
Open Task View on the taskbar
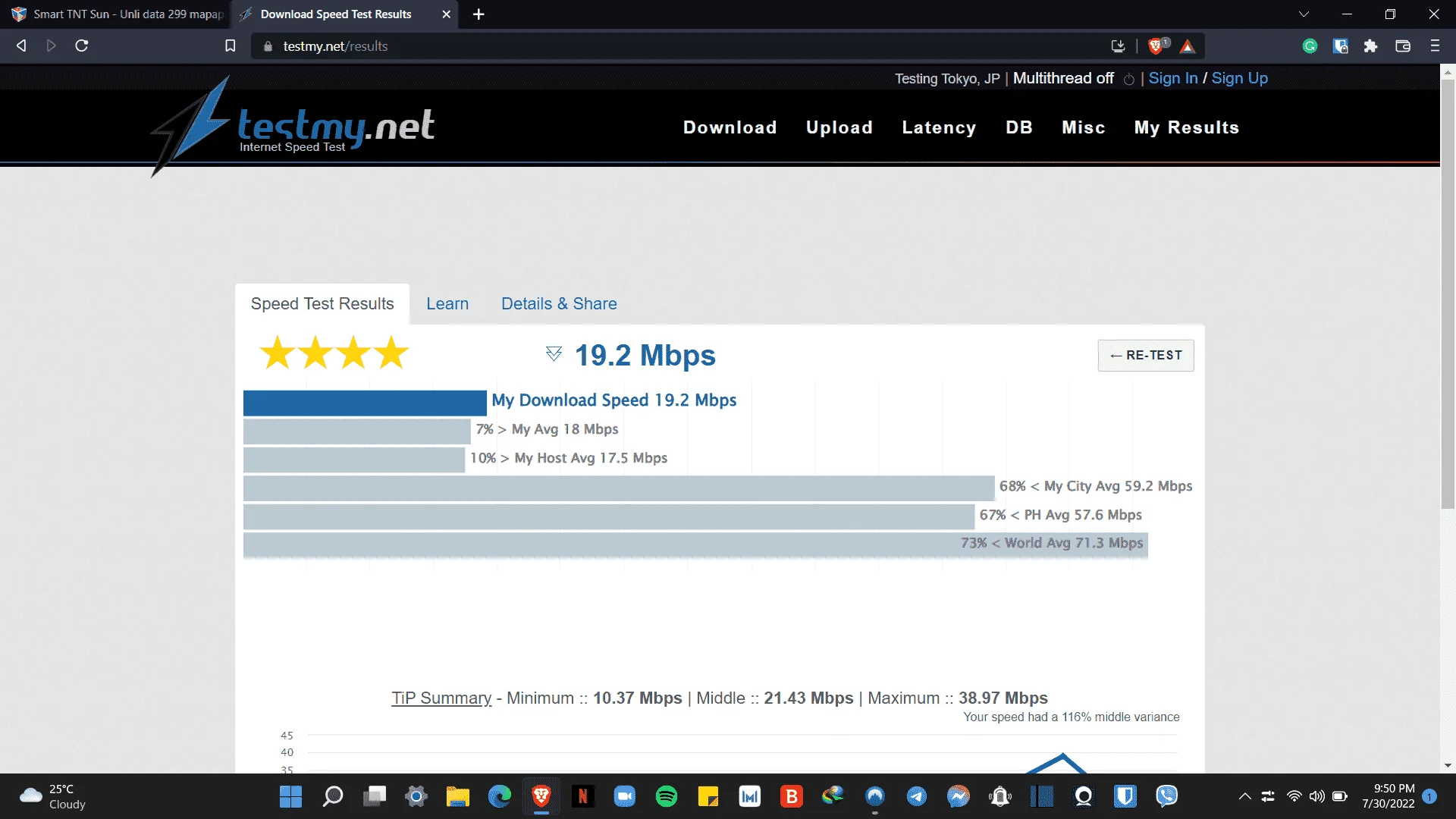point(375,796)
